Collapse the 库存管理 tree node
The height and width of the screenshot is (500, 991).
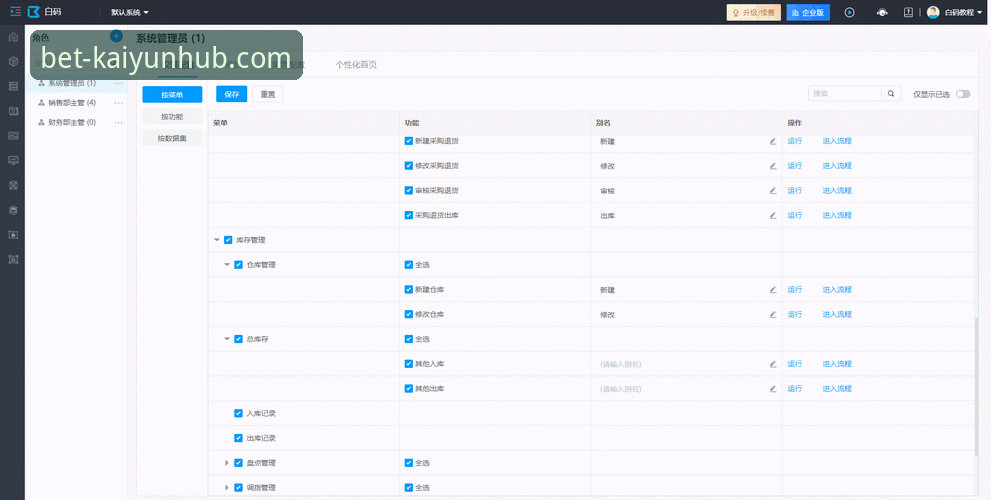(217, 240)
